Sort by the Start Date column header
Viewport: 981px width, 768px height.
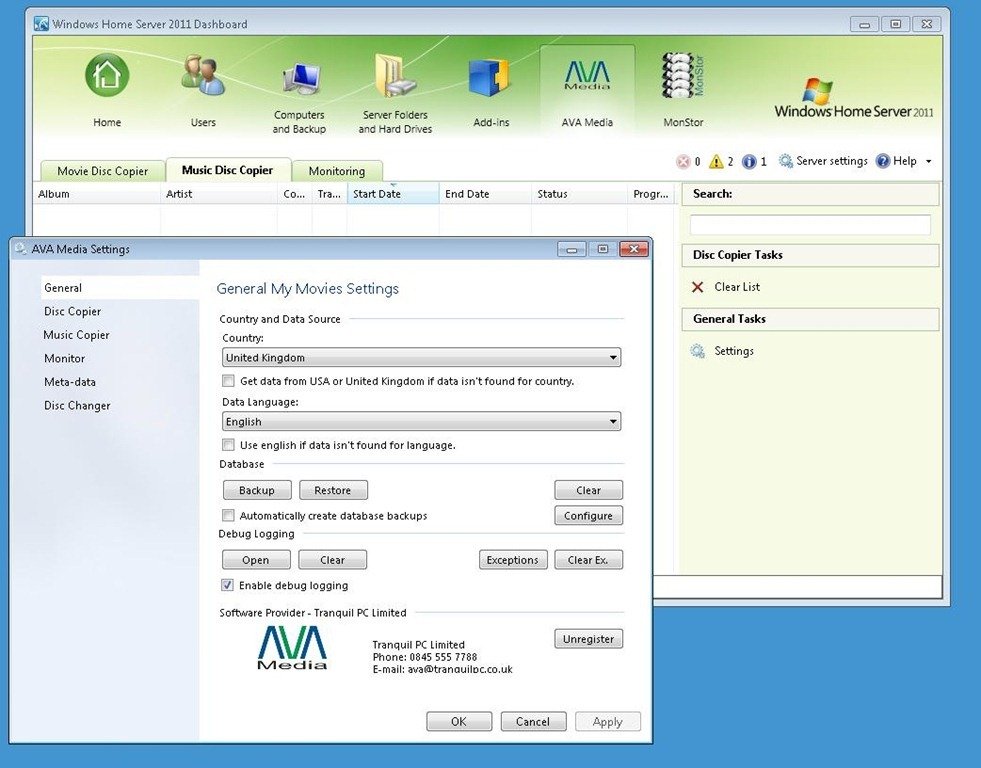click(x=393, y=194)
